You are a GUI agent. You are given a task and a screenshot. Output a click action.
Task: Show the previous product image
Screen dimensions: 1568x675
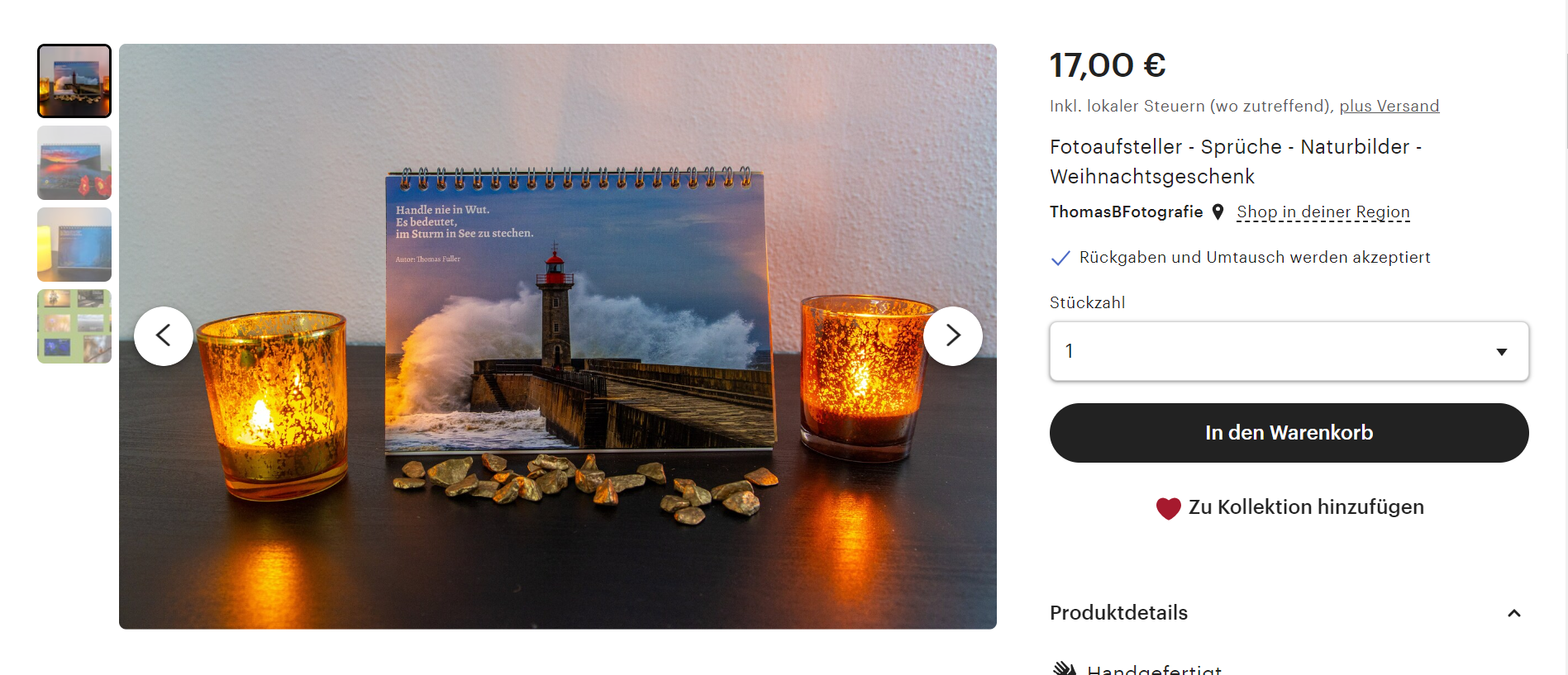pyautogui.click(x=164, y=336)
